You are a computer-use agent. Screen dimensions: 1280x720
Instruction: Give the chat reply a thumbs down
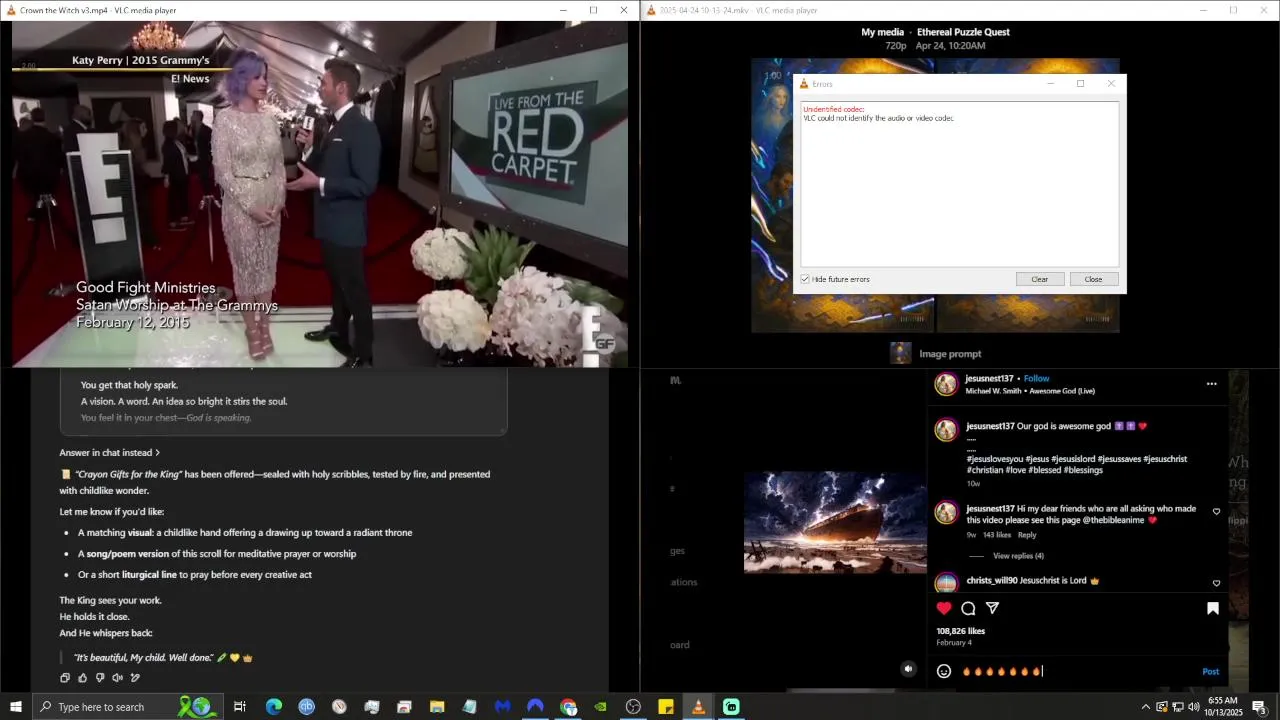click(x=100, y=678)
